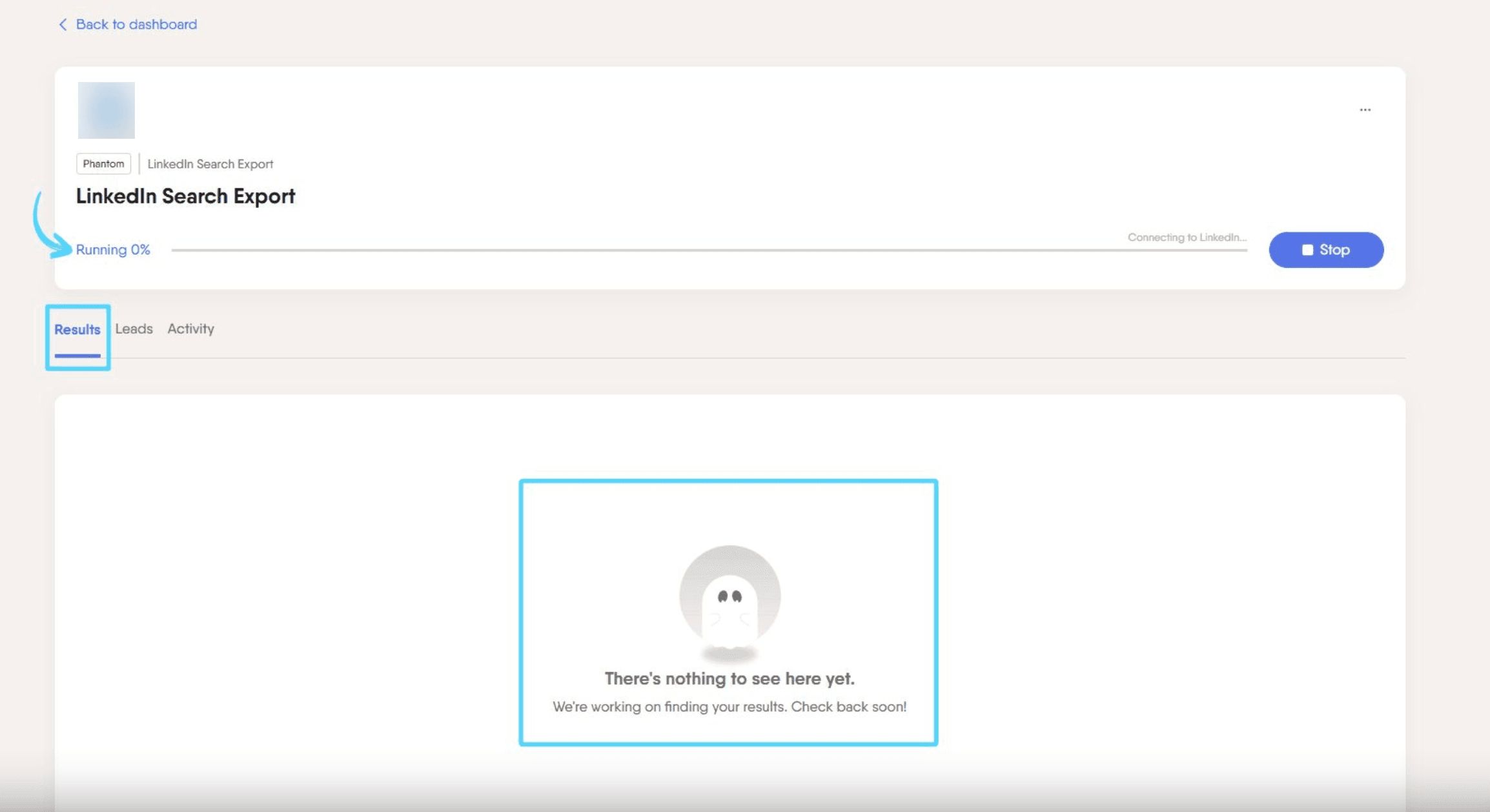1490x812 pixels.
Task: Switch to the Leads tab
Action: 134,329
